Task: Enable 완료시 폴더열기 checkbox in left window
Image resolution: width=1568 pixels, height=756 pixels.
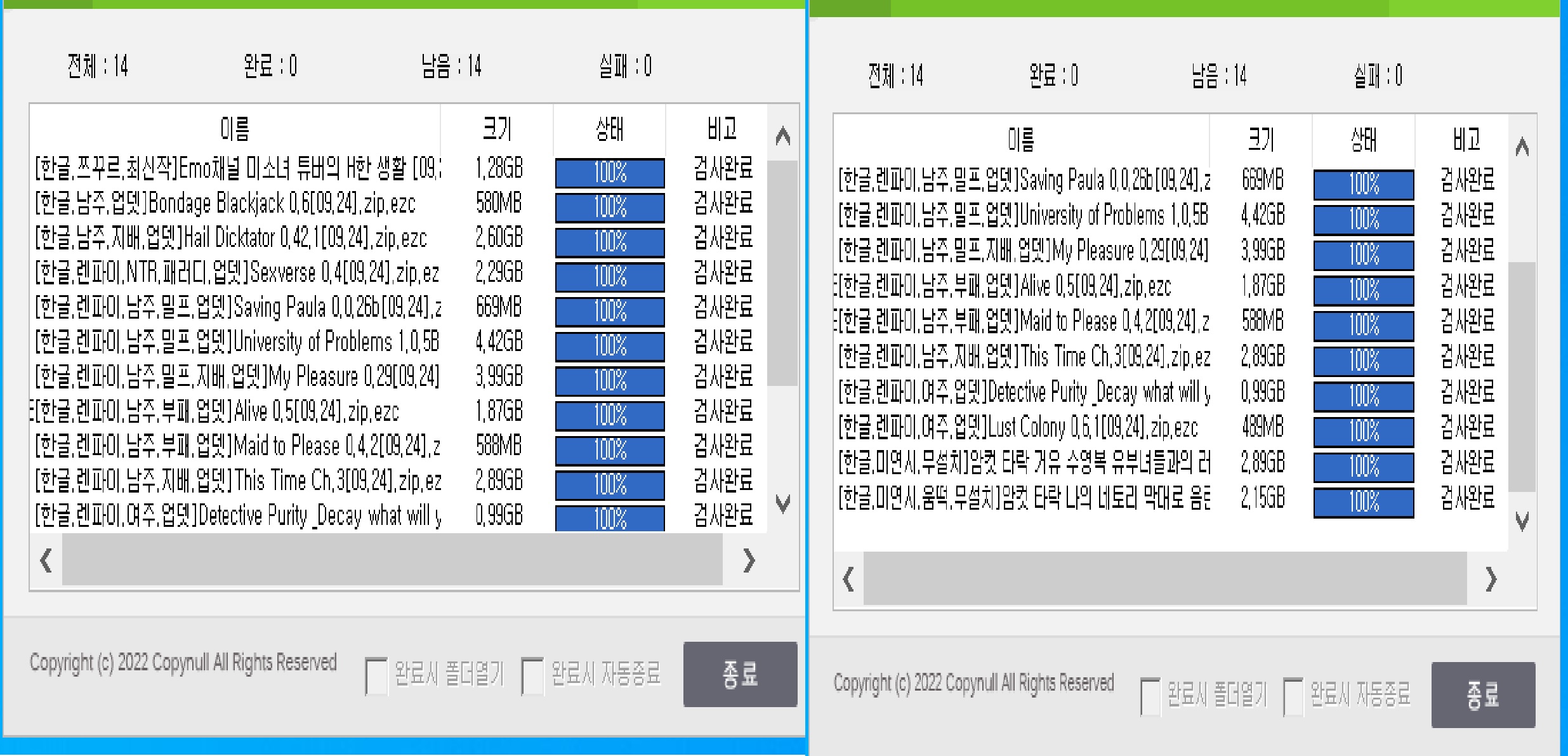Action: click(376, 676)
